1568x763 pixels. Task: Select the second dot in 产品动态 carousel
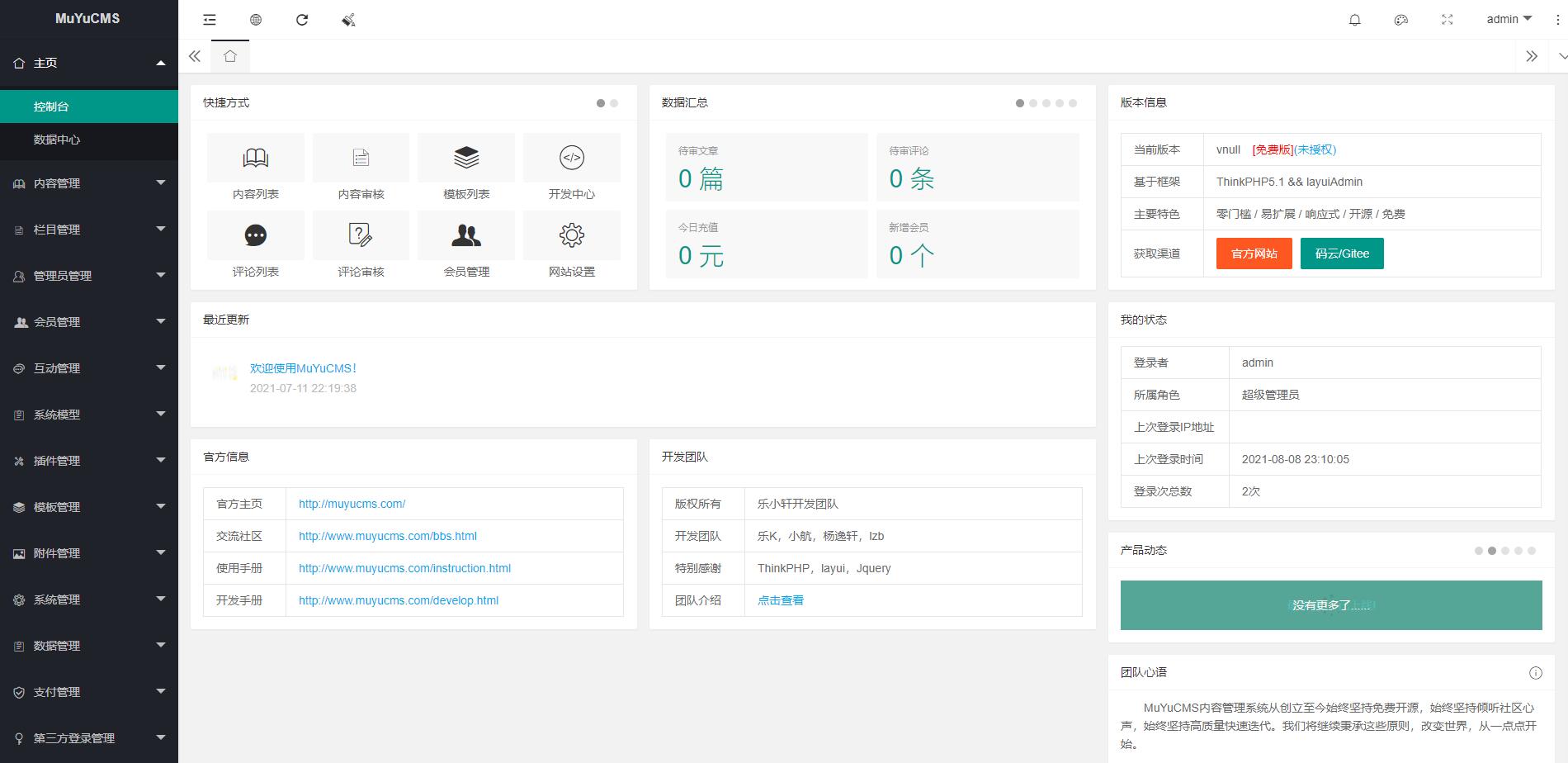[1491, 549]
